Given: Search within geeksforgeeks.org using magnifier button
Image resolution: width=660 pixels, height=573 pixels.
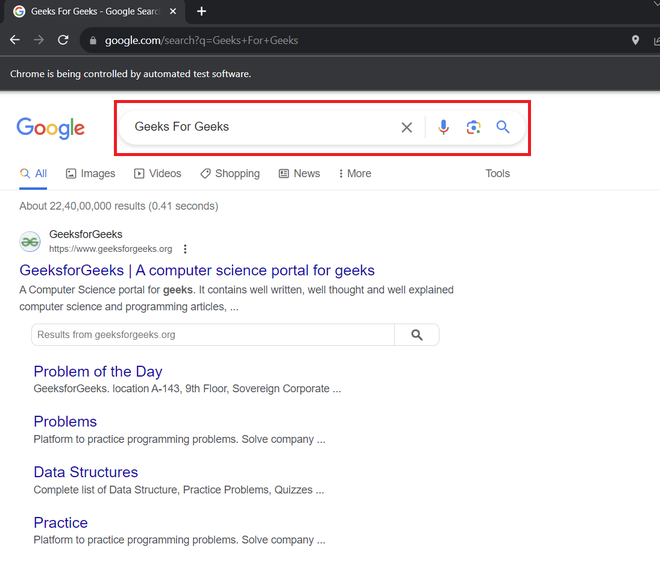Looking at the screenshot, I should pyautogui.click(x=417, y=335).
